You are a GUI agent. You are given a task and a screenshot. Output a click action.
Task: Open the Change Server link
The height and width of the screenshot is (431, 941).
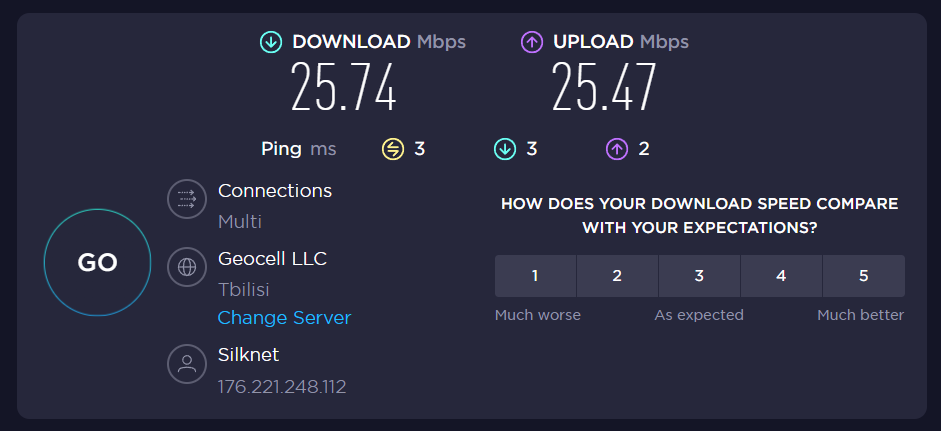pos(284,318)
